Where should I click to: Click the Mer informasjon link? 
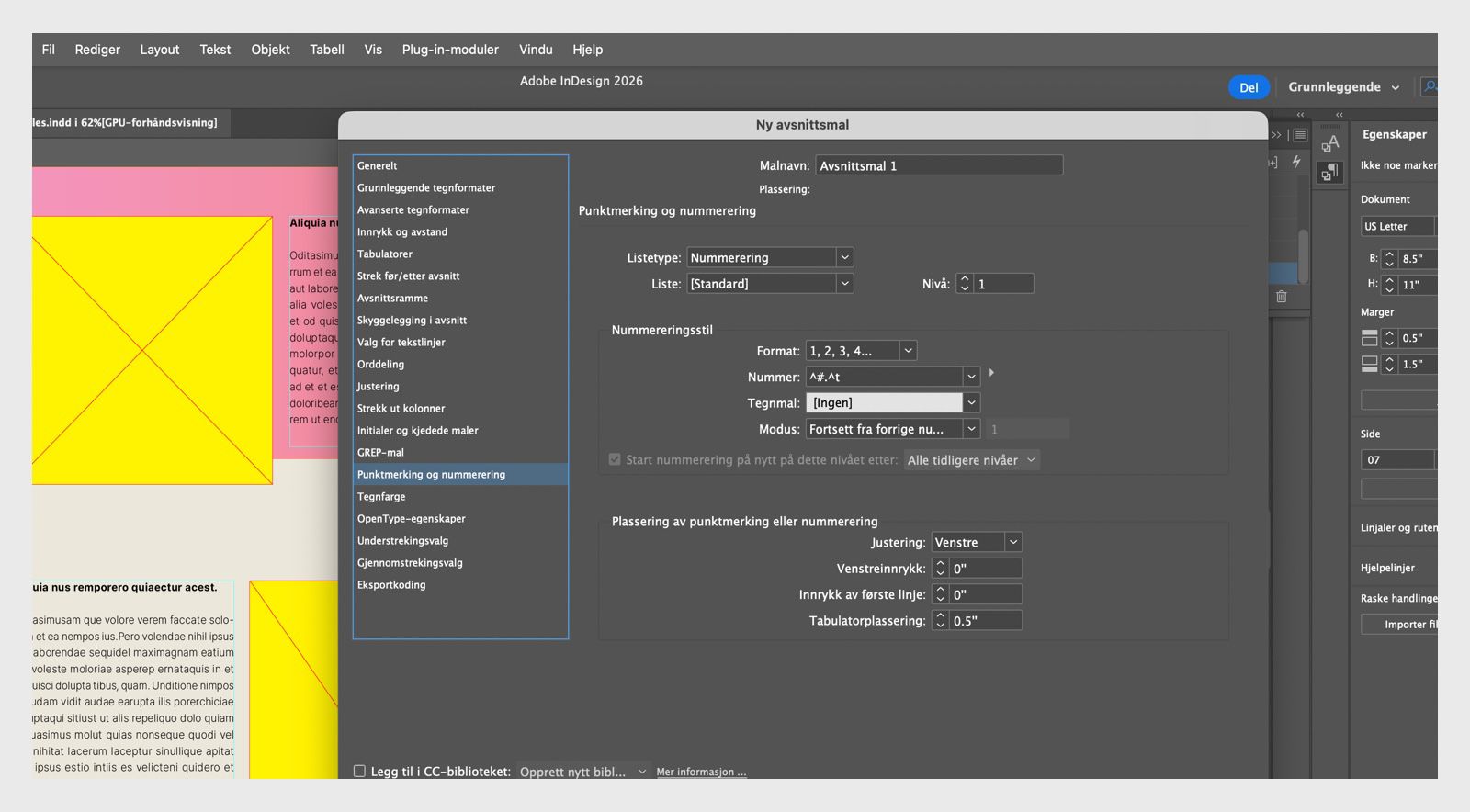pos(701,772)
